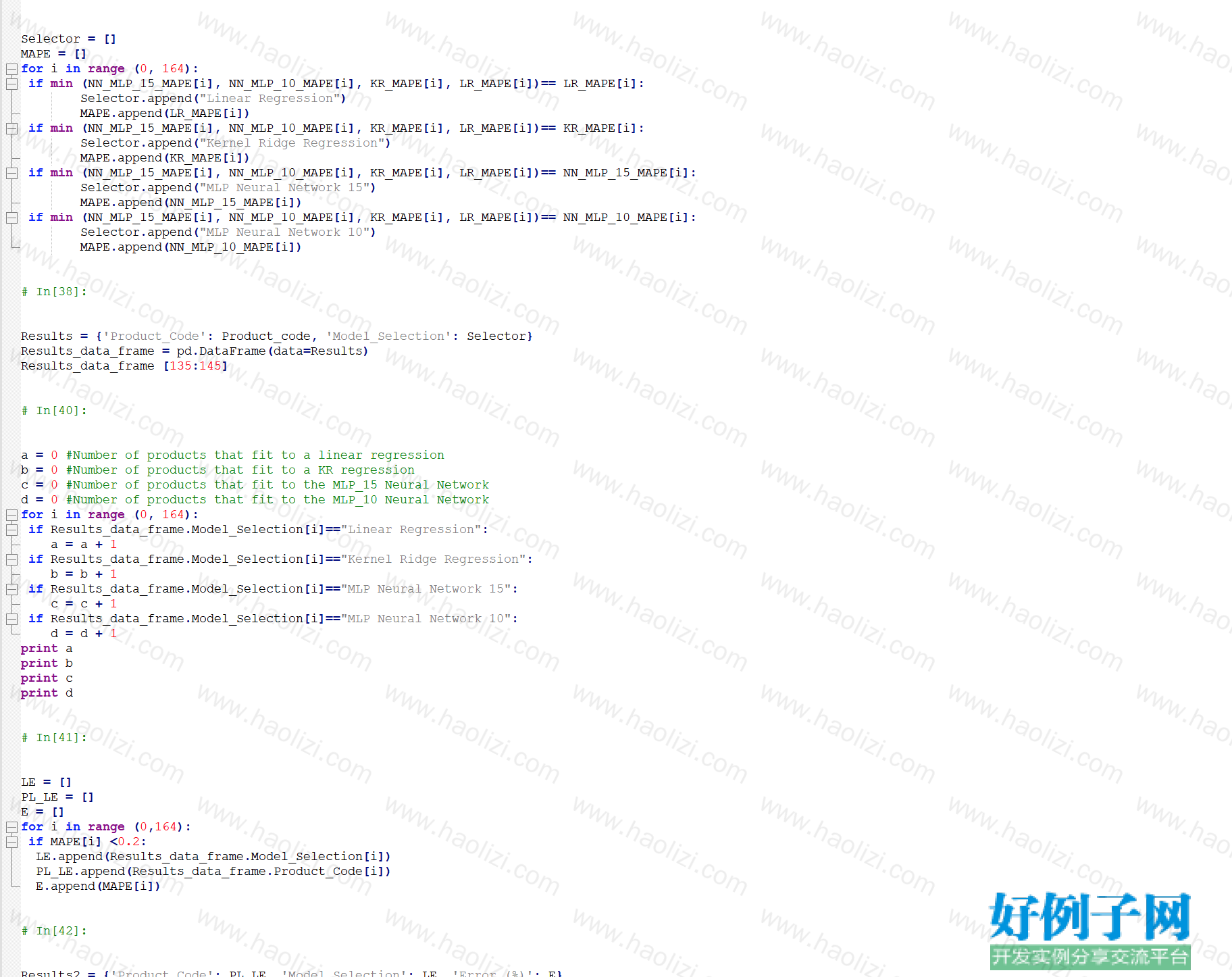Click the line "LE = []"
1232x977 pixels.
[46, 782]
